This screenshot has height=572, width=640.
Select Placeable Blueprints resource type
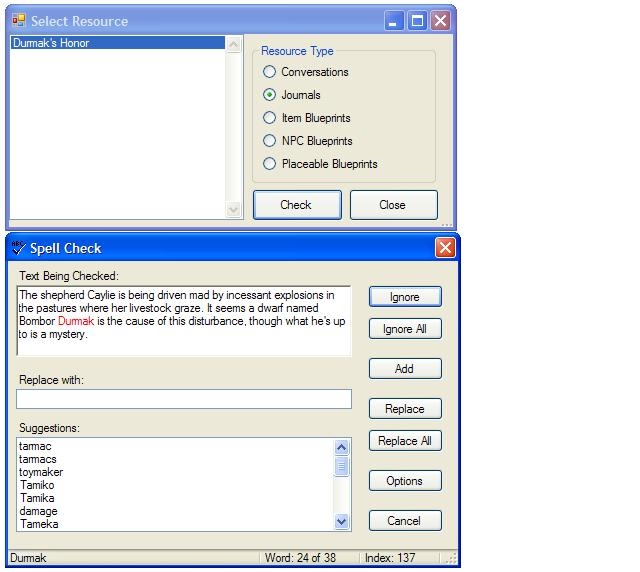[x=269, y=164]
